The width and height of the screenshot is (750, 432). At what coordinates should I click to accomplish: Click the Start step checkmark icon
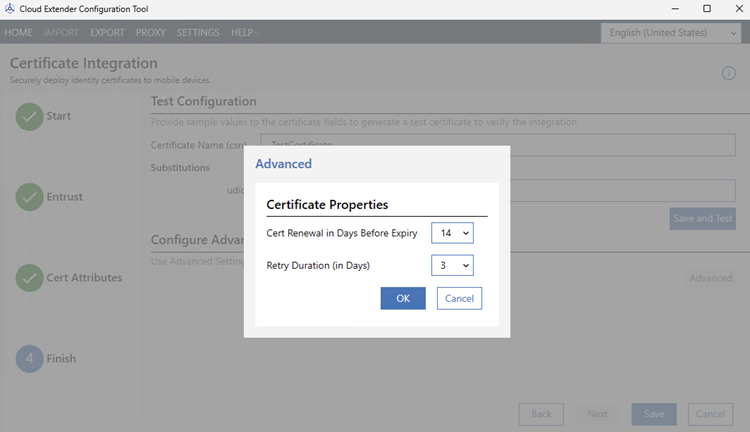tap(29, 116)
